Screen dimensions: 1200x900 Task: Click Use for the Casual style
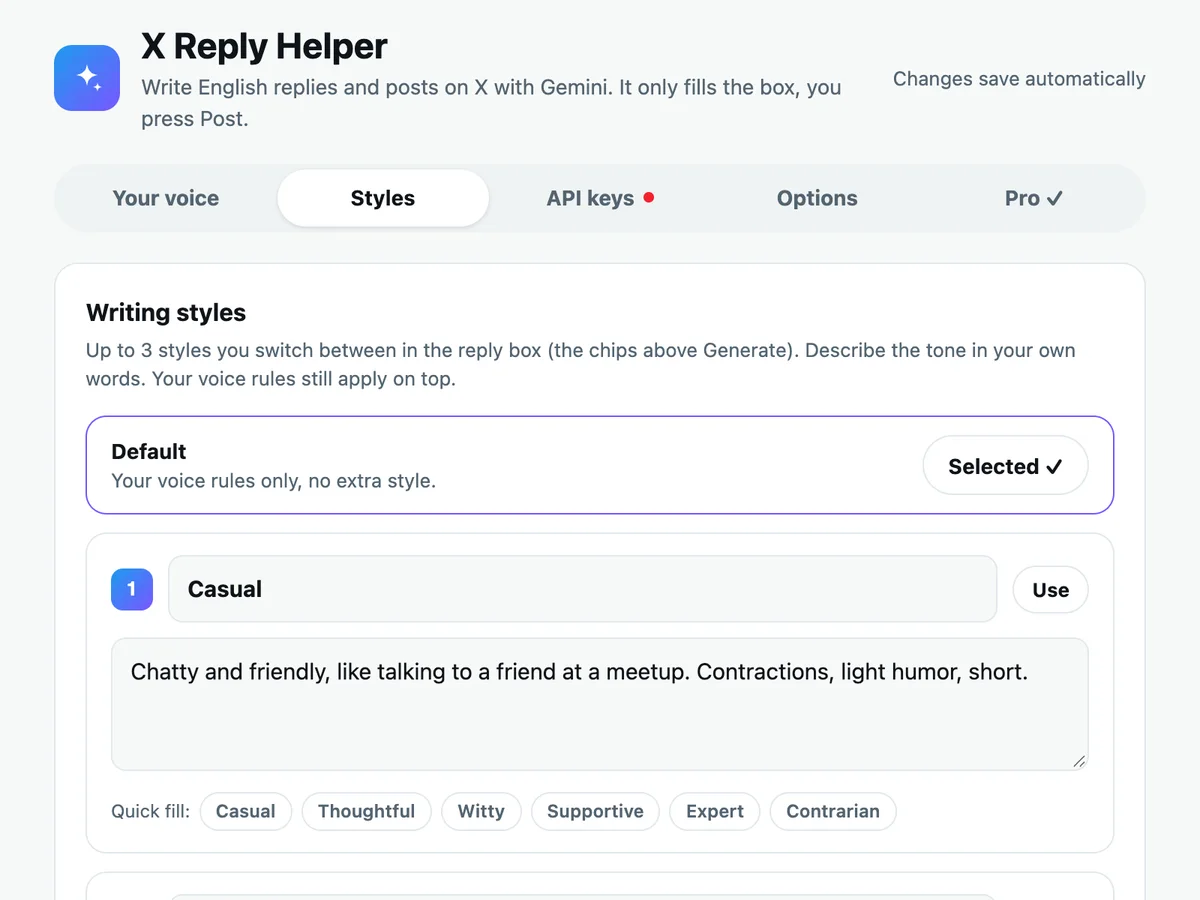(x=1050, y=590)
